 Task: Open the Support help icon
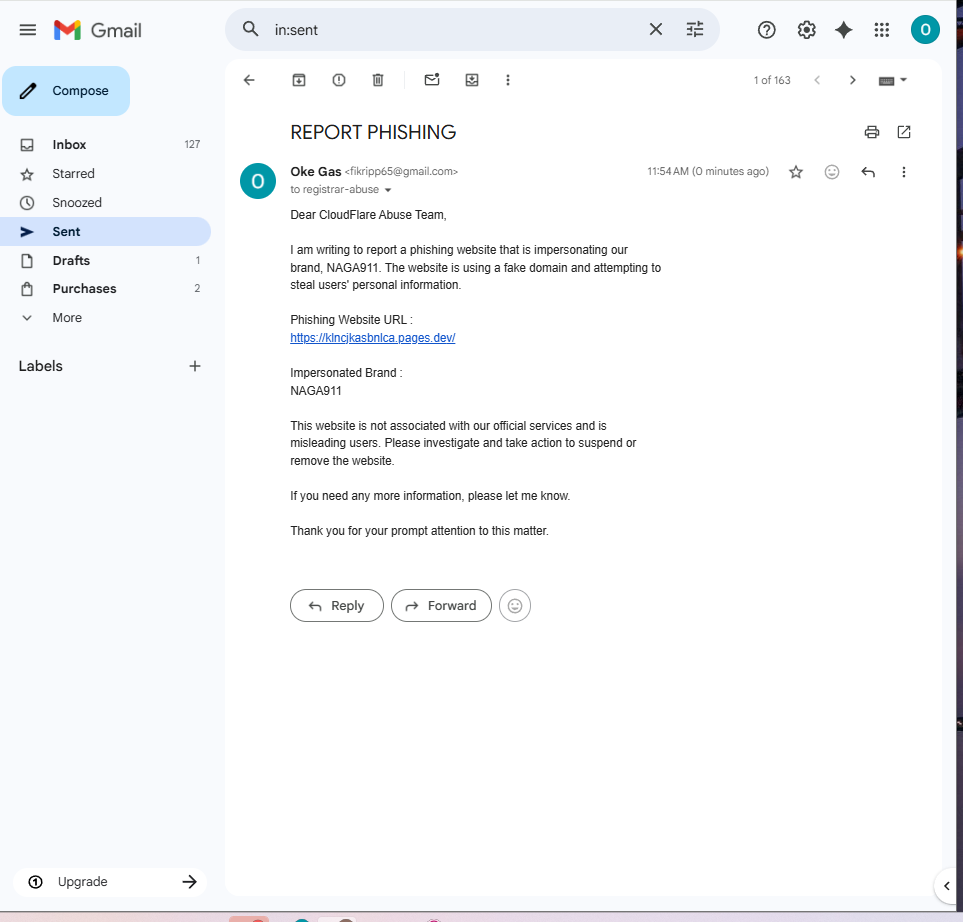point(766,29)
